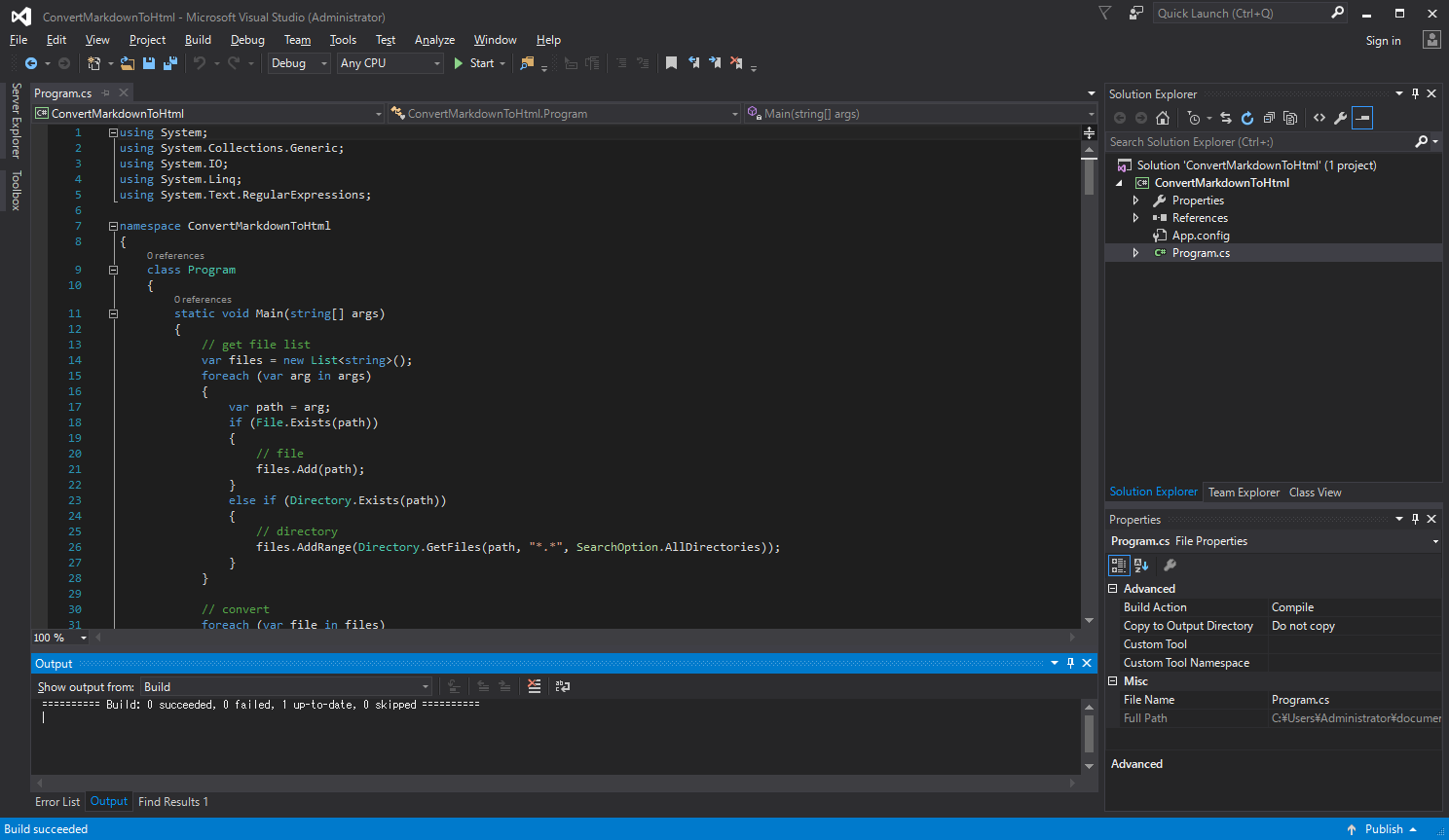Open the 100 % zoom level dropdown
This screenshot has height=840, width=1449.
[x=61, y=638]
